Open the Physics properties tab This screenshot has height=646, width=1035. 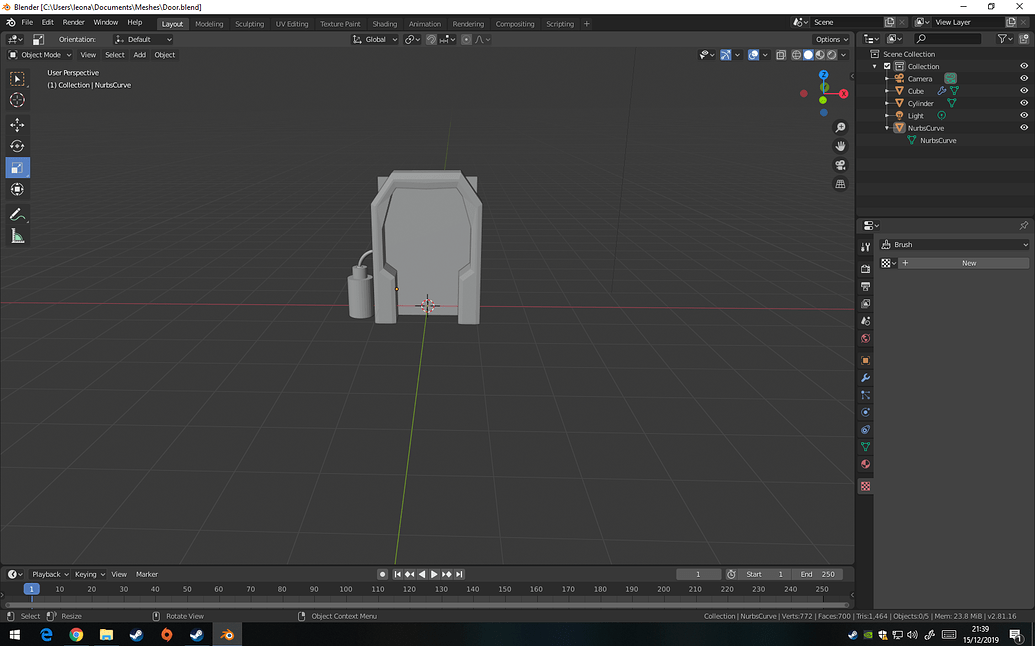click(x=865, y=412)
